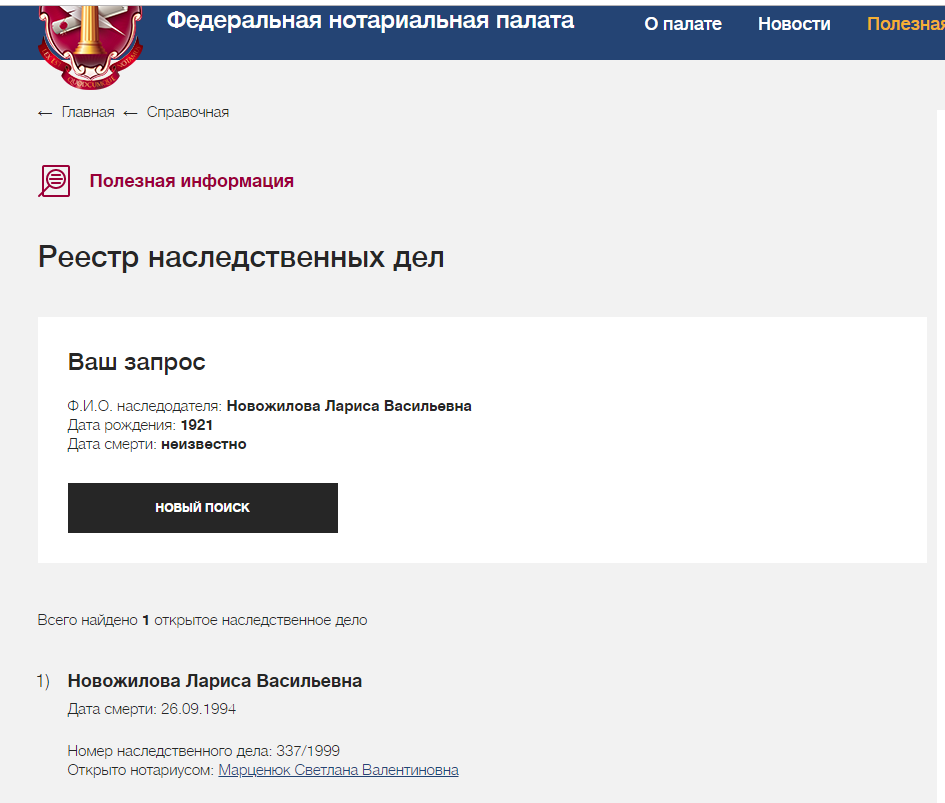Open the Полезная section in the navigation bar
Screen dimensions: 945x803
click(905, 24)
